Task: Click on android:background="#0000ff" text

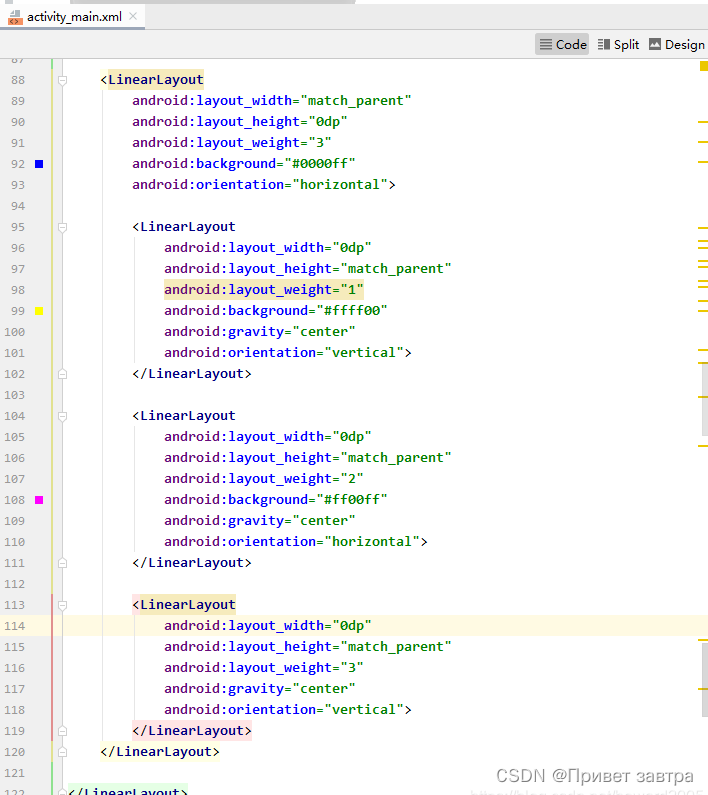Action: click(x=243, y=164)
